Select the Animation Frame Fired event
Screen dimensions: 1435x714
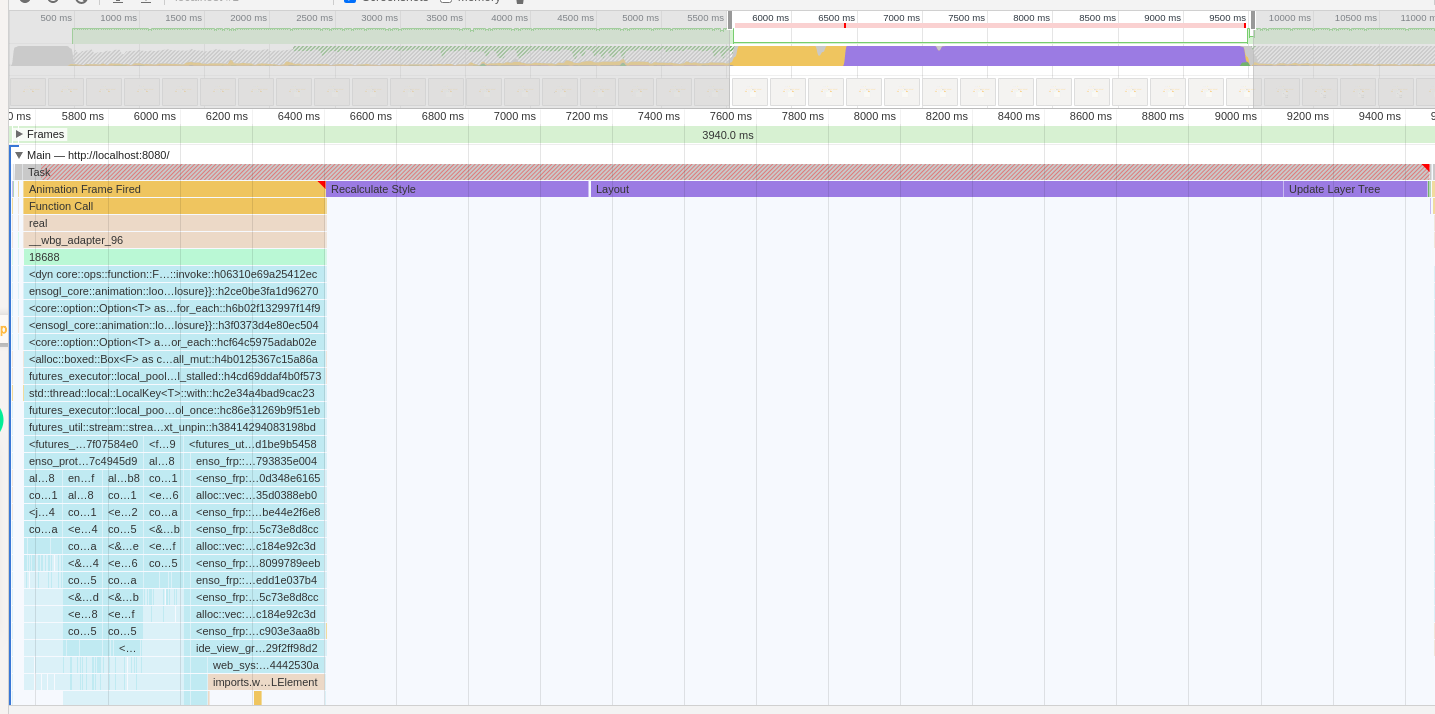pos(175,189)
